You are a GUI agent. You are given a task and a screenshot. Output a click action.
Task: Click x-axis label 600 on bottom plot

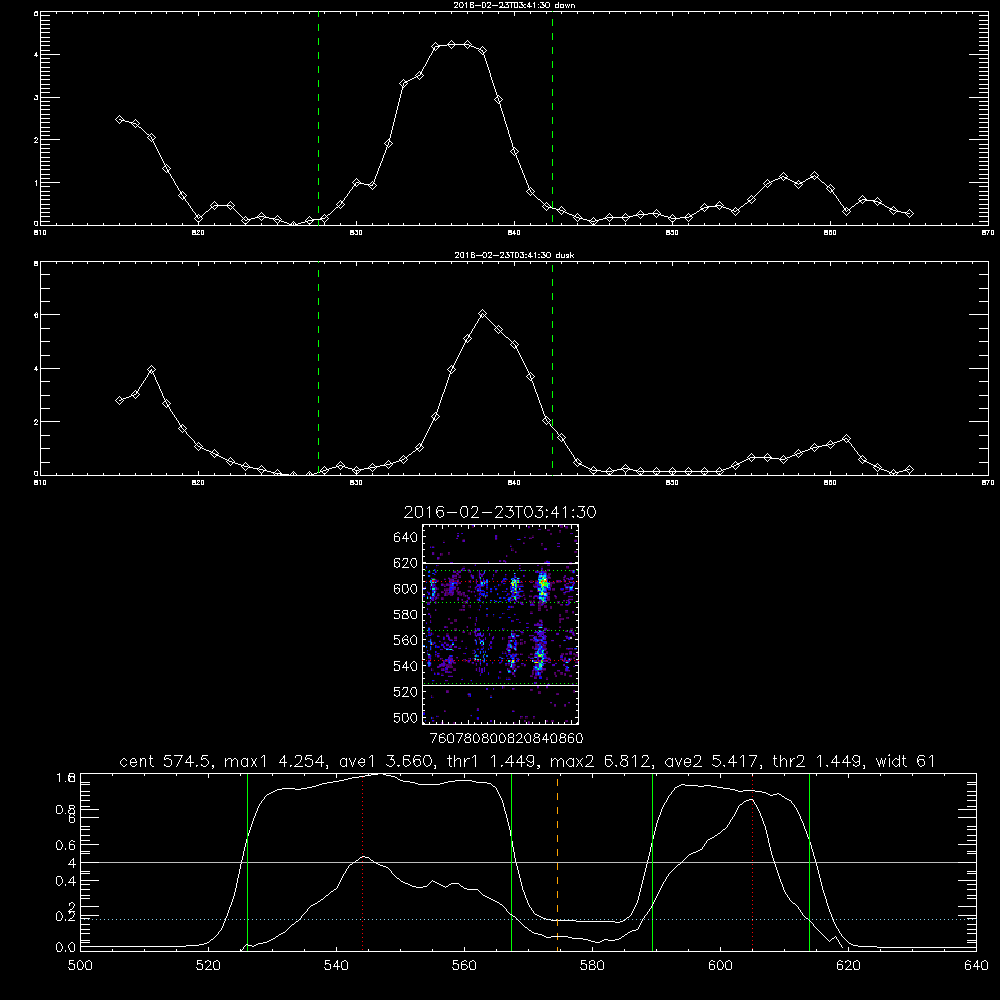(720, 966)
